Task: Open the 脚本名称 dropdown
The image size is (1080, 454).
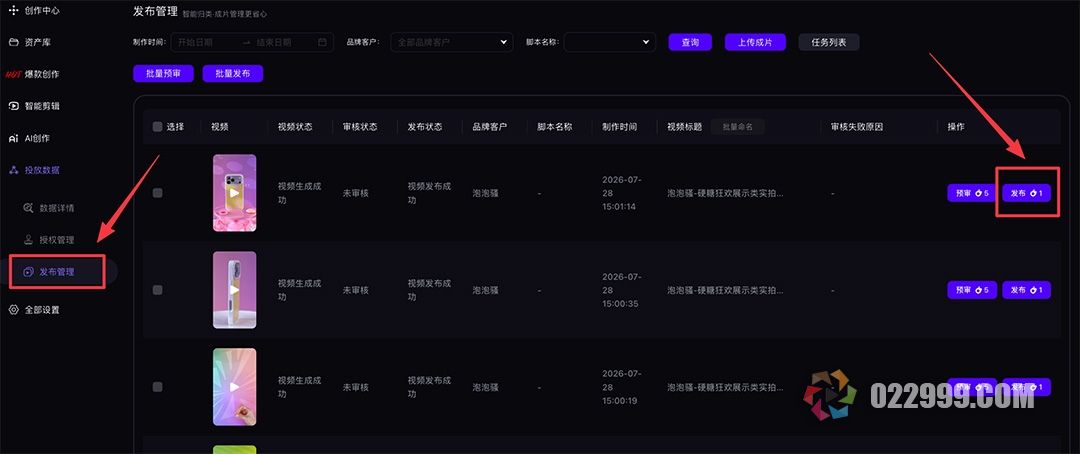Action: [610, 42]
